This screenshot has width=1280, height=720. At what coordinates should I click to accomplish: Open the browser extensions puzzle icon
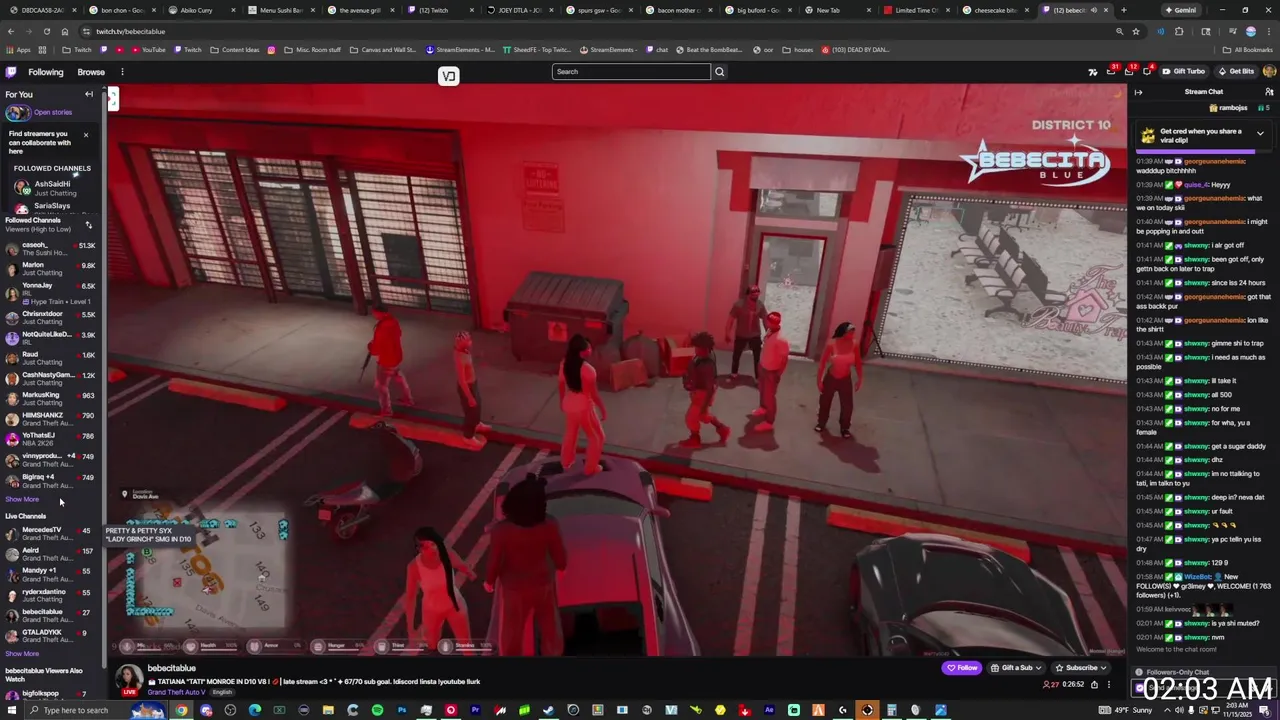pos(1178,31)
